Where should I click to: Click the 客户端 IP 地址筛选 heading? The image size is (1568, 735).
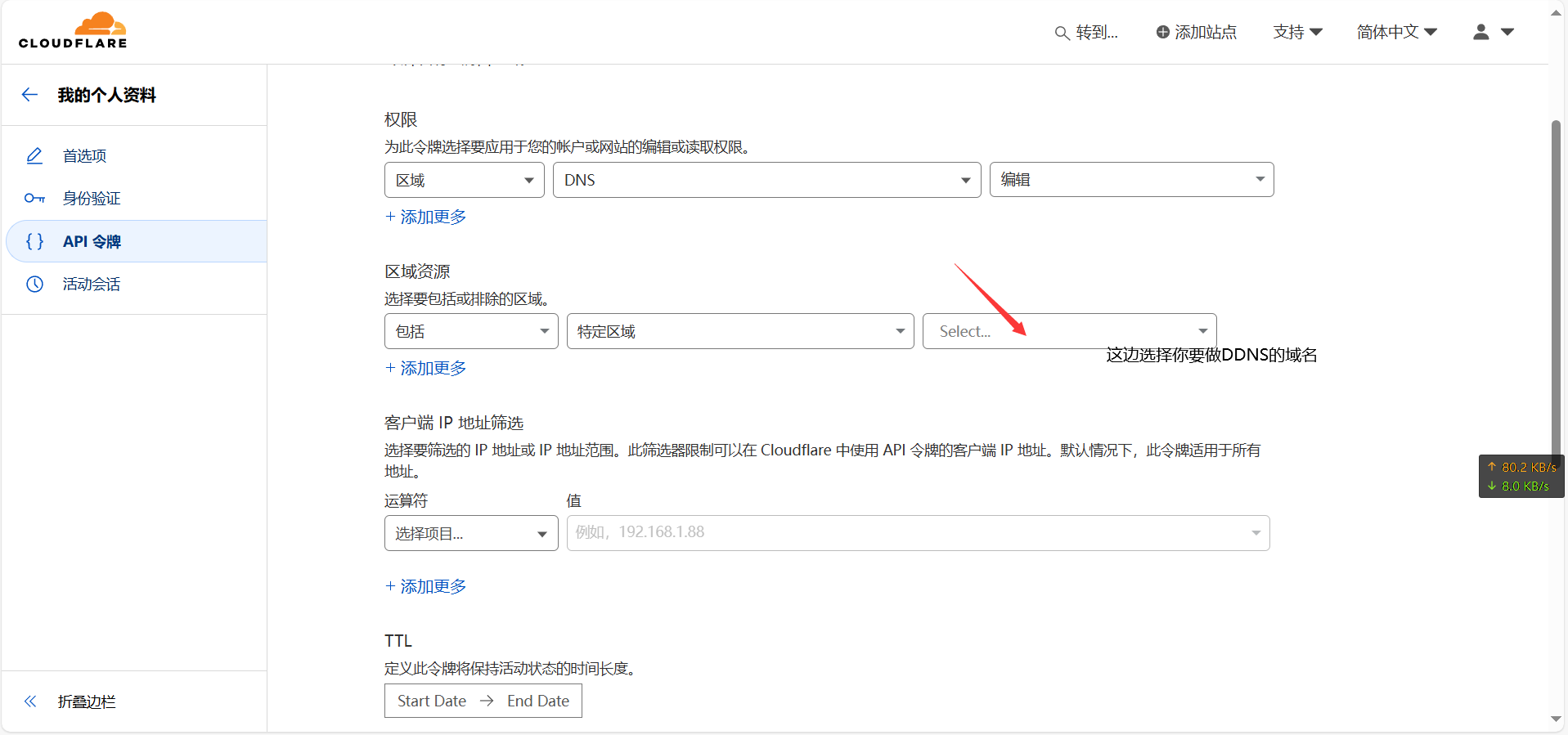[454, 423]
